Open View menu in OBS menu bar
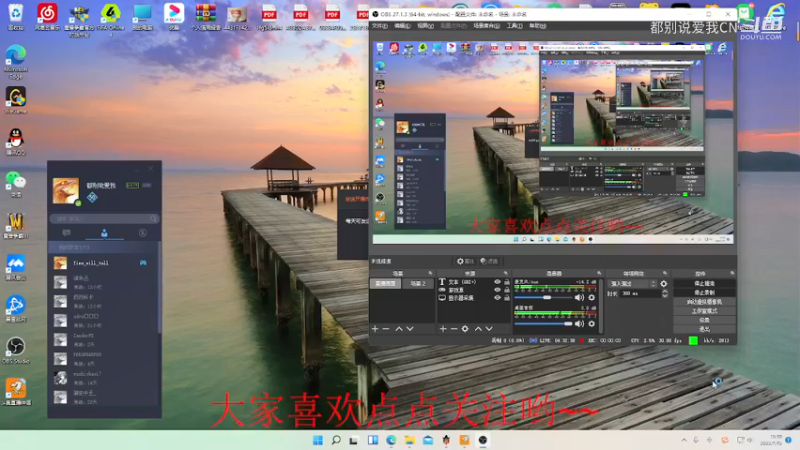This screenshot has width=800, height=450. coord(425,26)
